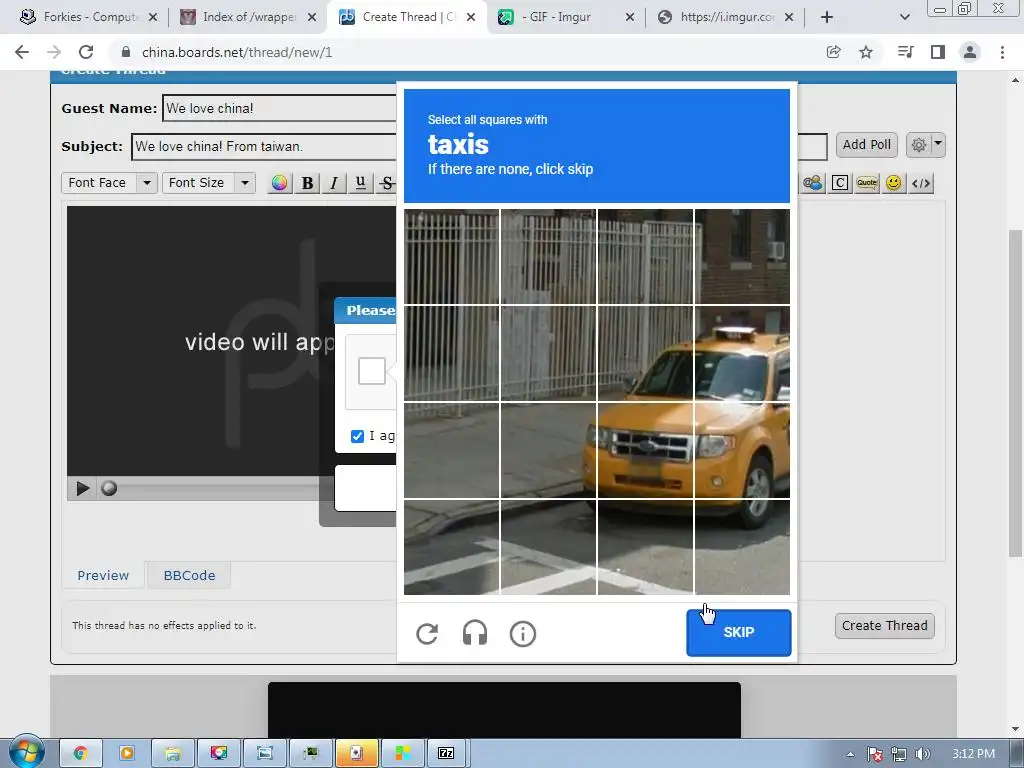The image size is (1024, 768).
Task: Show hidden system tray icons
Action: pos(850,754)
